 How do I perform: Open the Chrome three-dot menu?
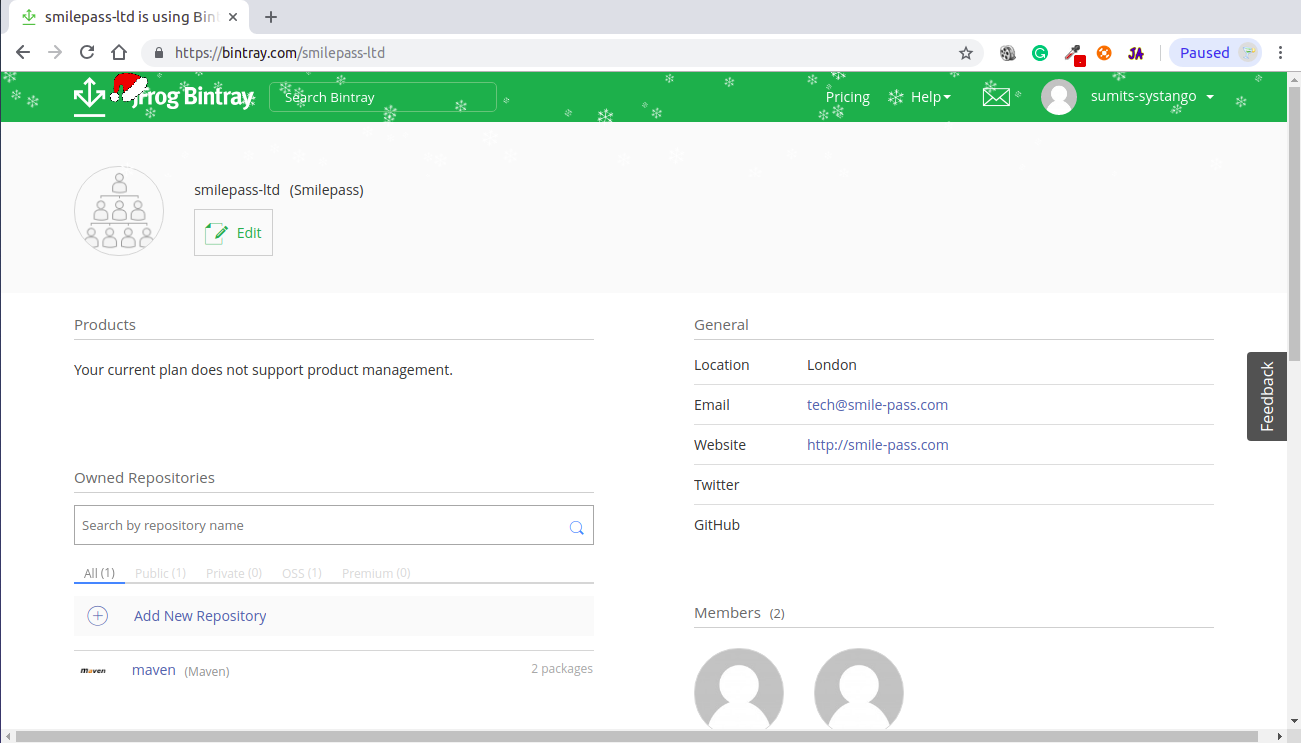tap(1281, 53)
